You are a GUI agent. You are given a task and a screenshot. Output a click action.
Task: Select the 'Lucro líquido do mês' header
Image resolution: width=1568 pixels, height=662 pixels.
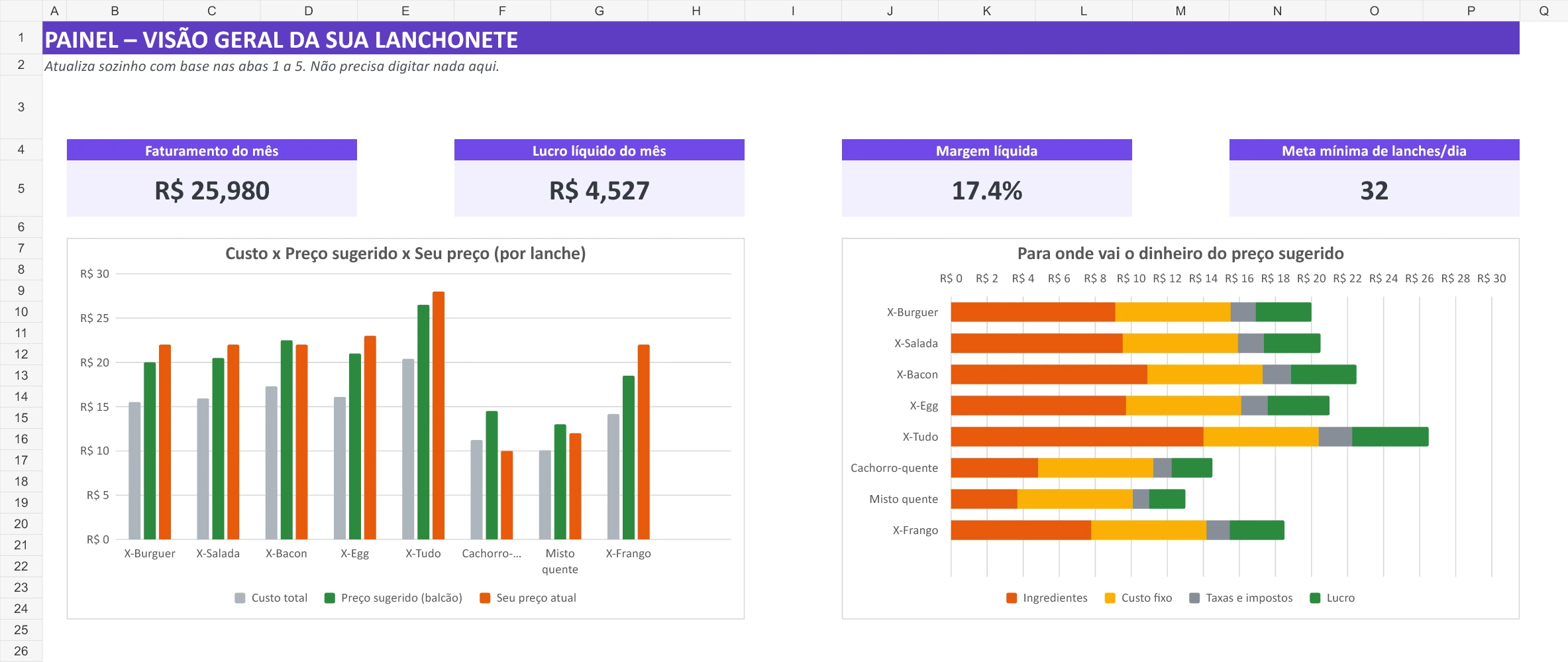(599, 150)
